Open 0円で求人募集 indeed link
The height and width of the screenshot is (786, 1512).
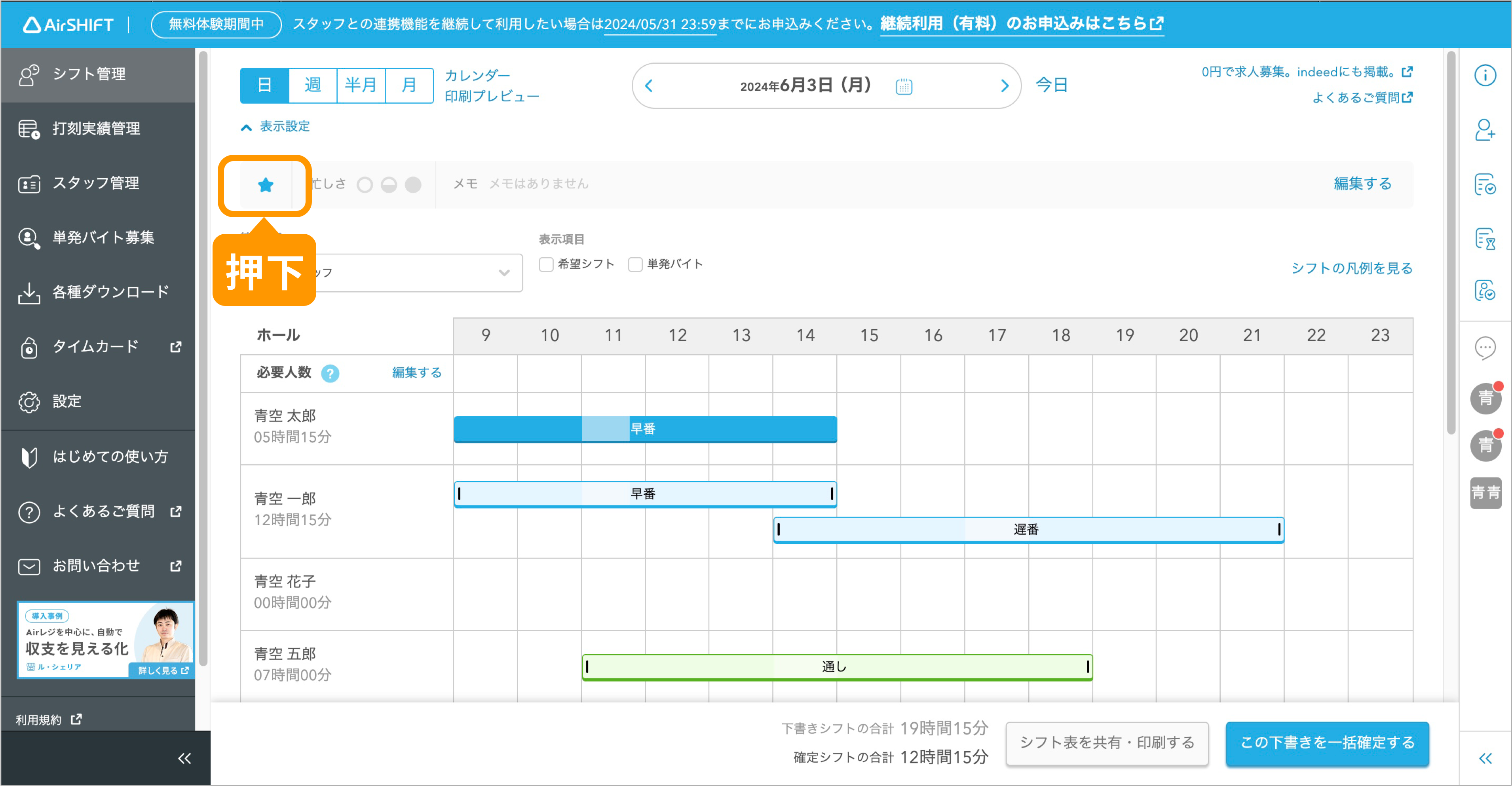[1307, 72]
